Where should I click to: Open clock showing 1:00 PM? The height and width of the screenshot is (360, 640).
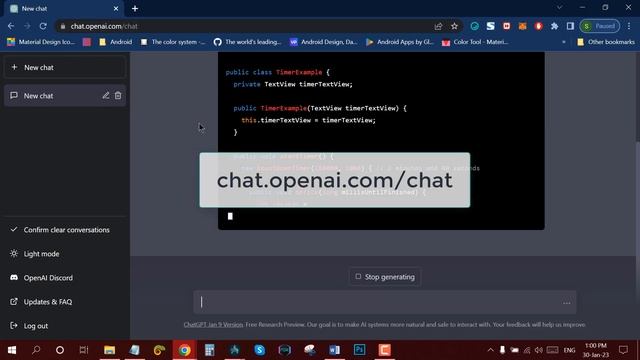click(x=596, y=350)
